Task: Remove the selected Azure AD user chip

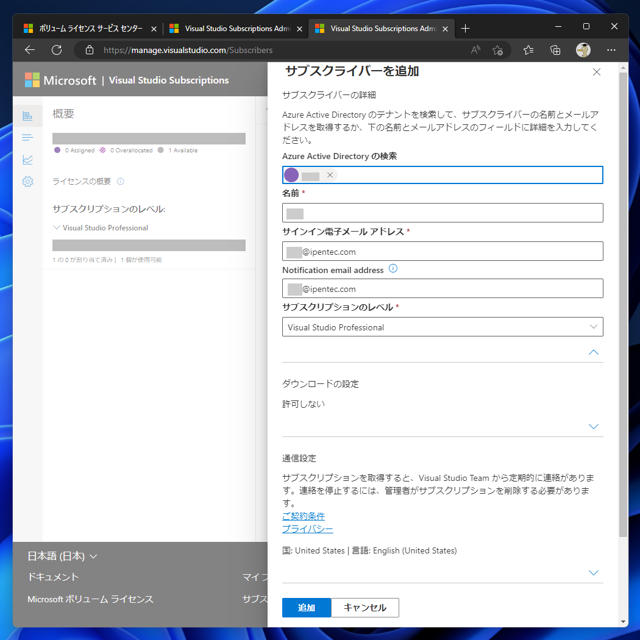Action: click(330, 175)
